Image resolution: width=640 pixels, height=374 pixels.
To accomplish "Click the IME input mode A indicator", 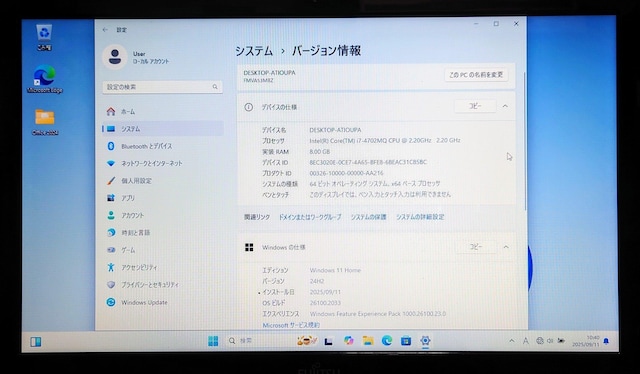I will point(526,341).
